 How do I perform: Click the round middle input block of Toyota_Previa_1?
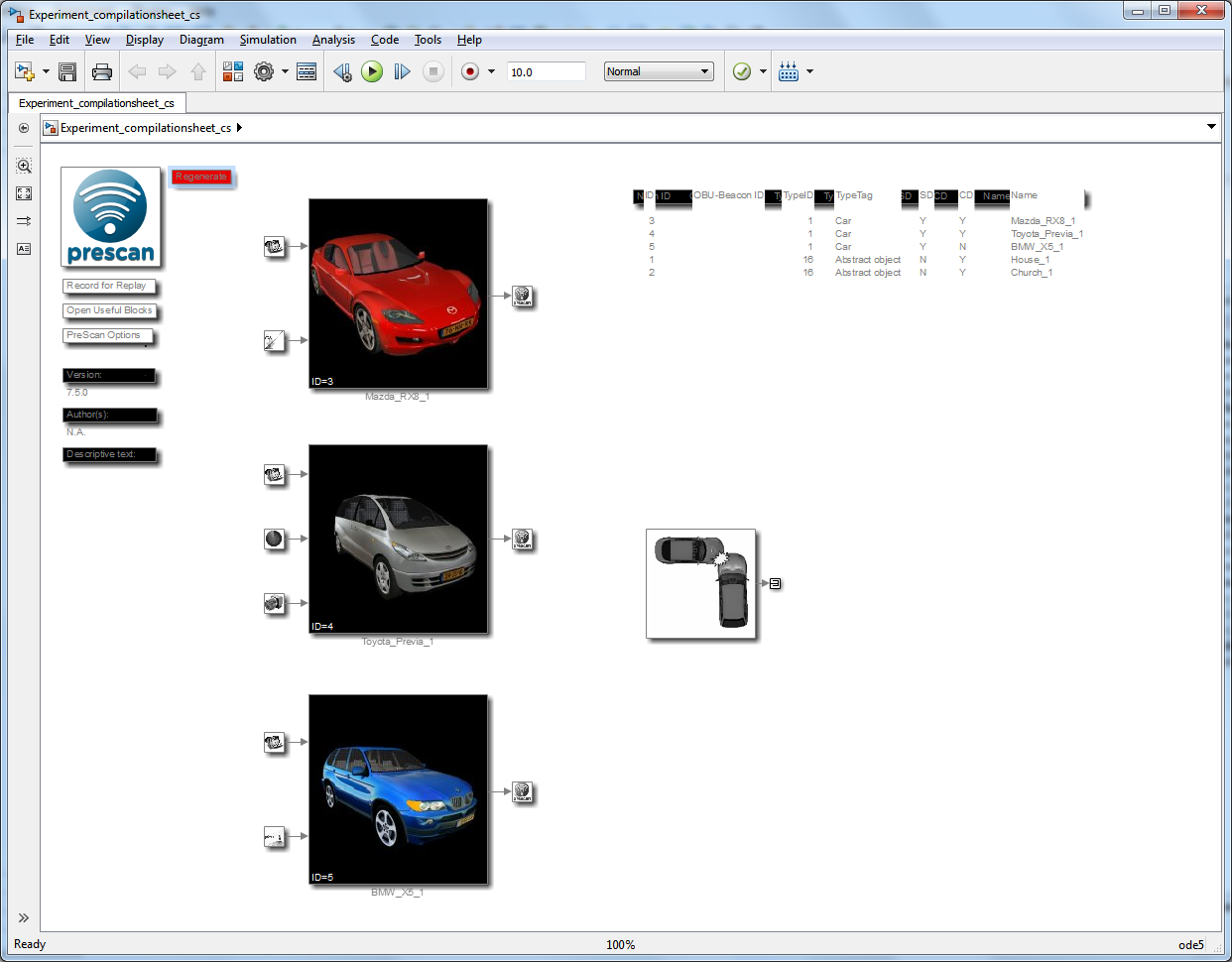[275, 539]
